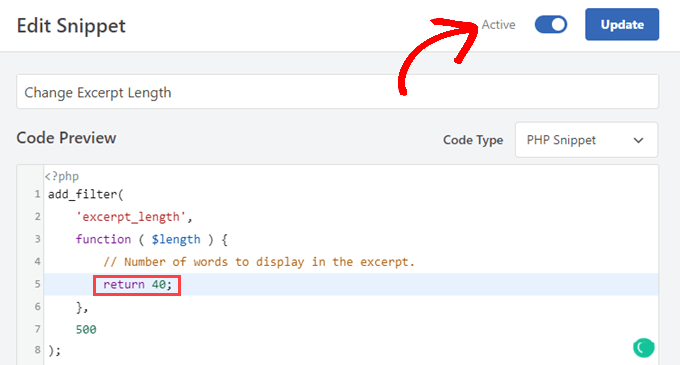Click the }, on line 6
Viewport: 680px width, 365px height.
pos(82,307)
